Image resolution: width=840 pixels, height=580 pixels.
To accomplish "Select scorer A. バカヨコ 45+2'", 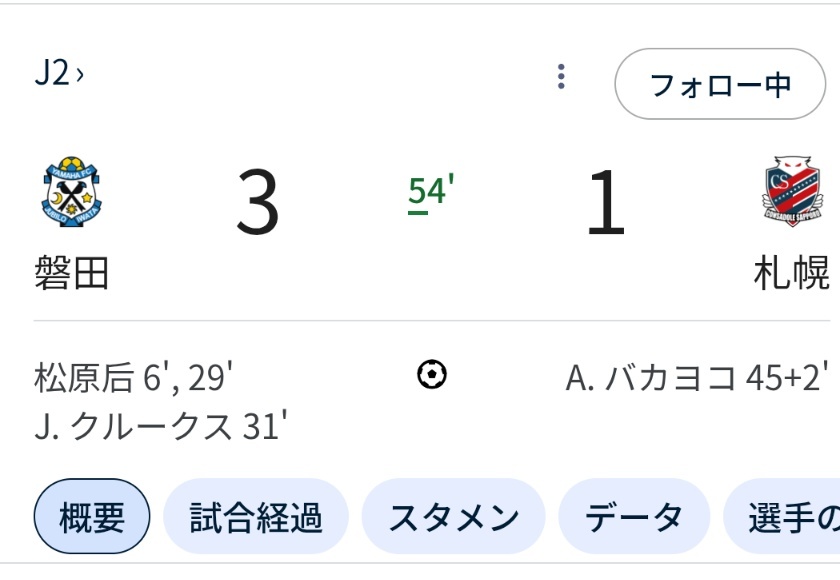I will click(x=697, y=378).
